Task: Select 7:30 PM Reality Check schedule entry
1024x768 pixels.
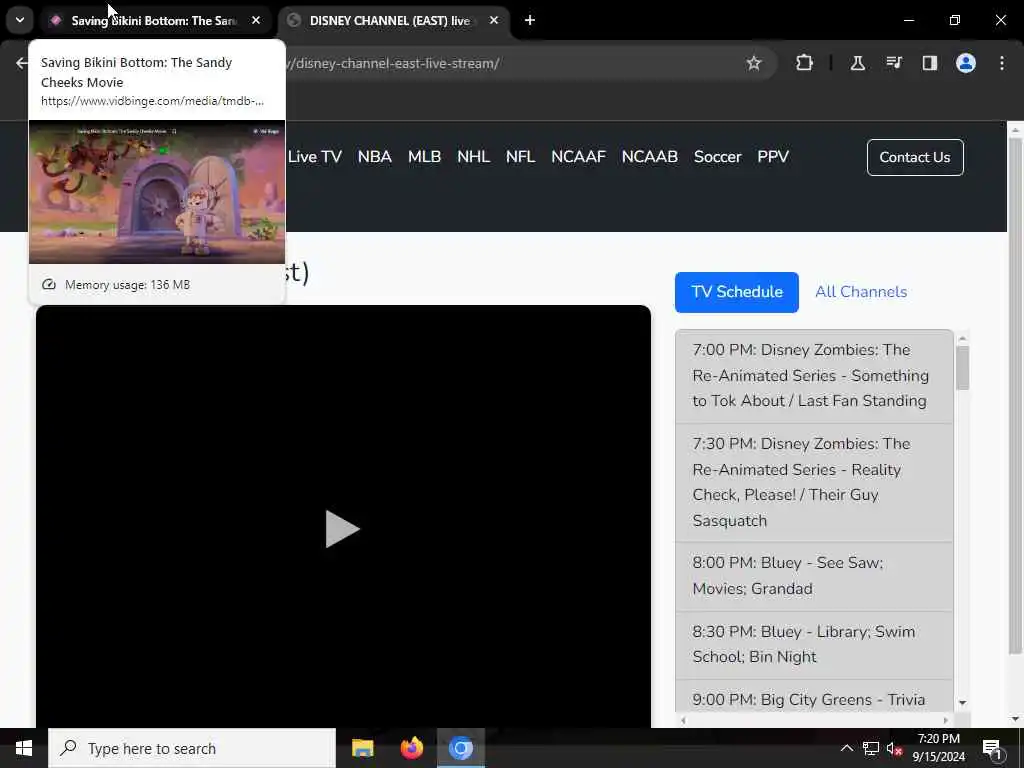Action: click(x=814, y=483)
